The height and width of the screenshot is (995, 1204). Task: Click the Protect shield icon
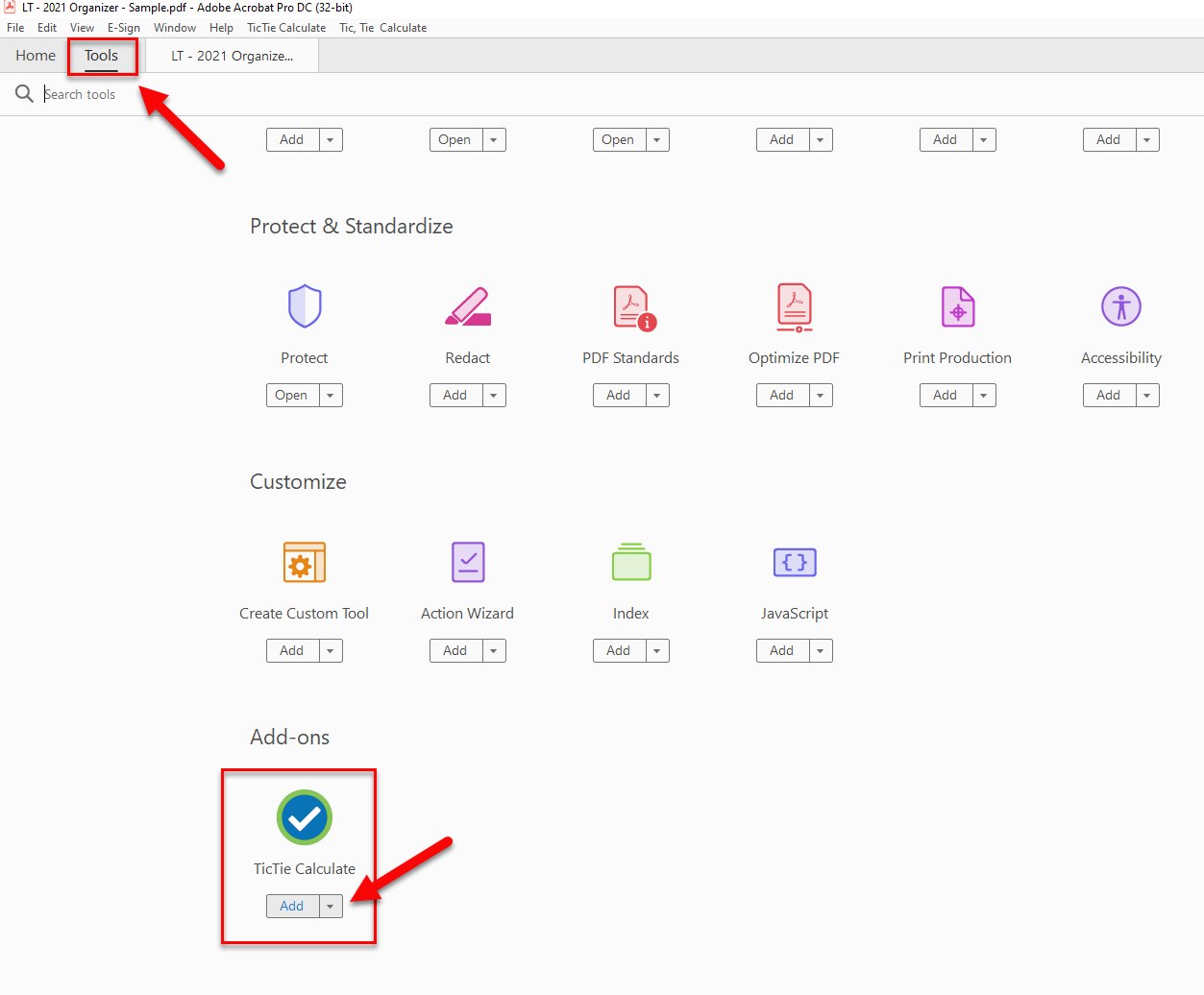tap(305, 306)
